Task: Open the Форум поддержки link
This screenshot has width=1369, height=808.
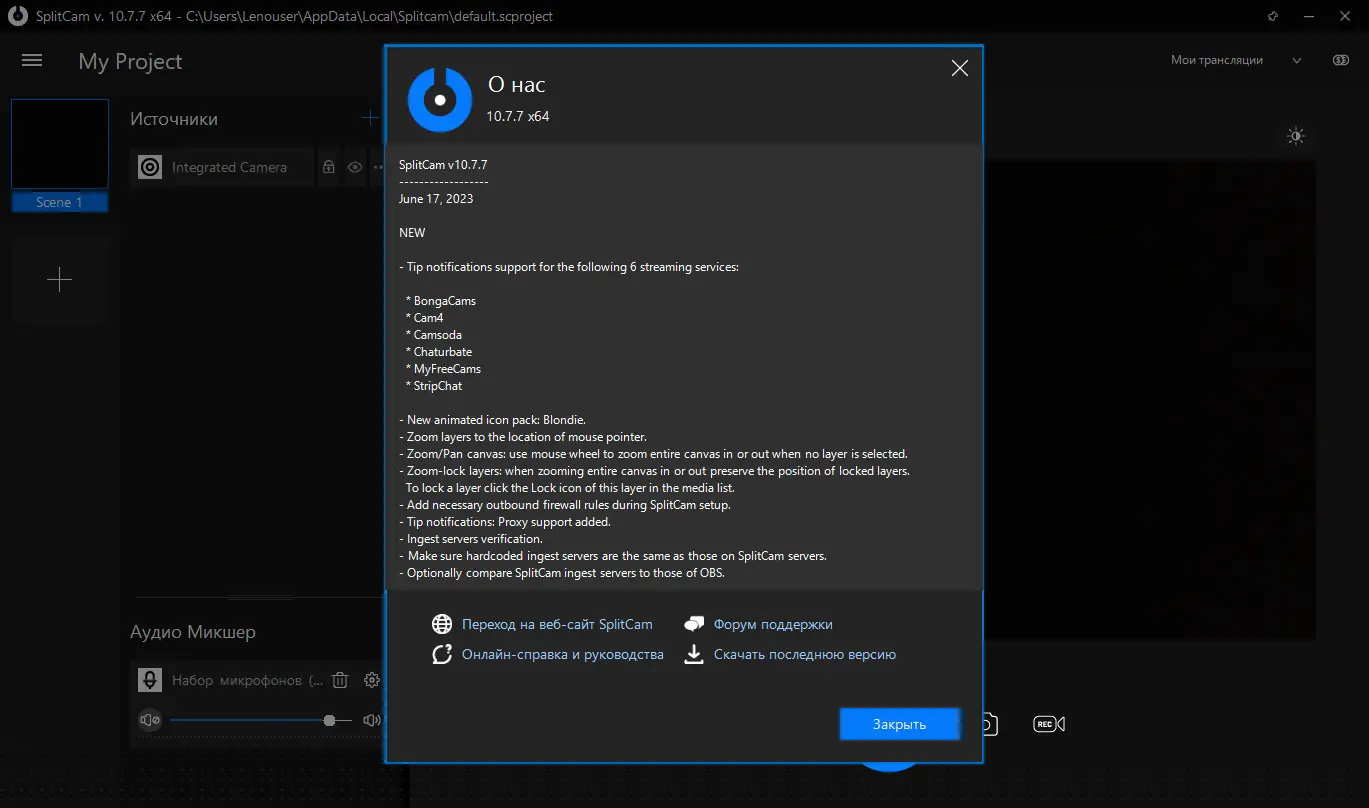Action: pyautogui.click(x=773, y=624)
